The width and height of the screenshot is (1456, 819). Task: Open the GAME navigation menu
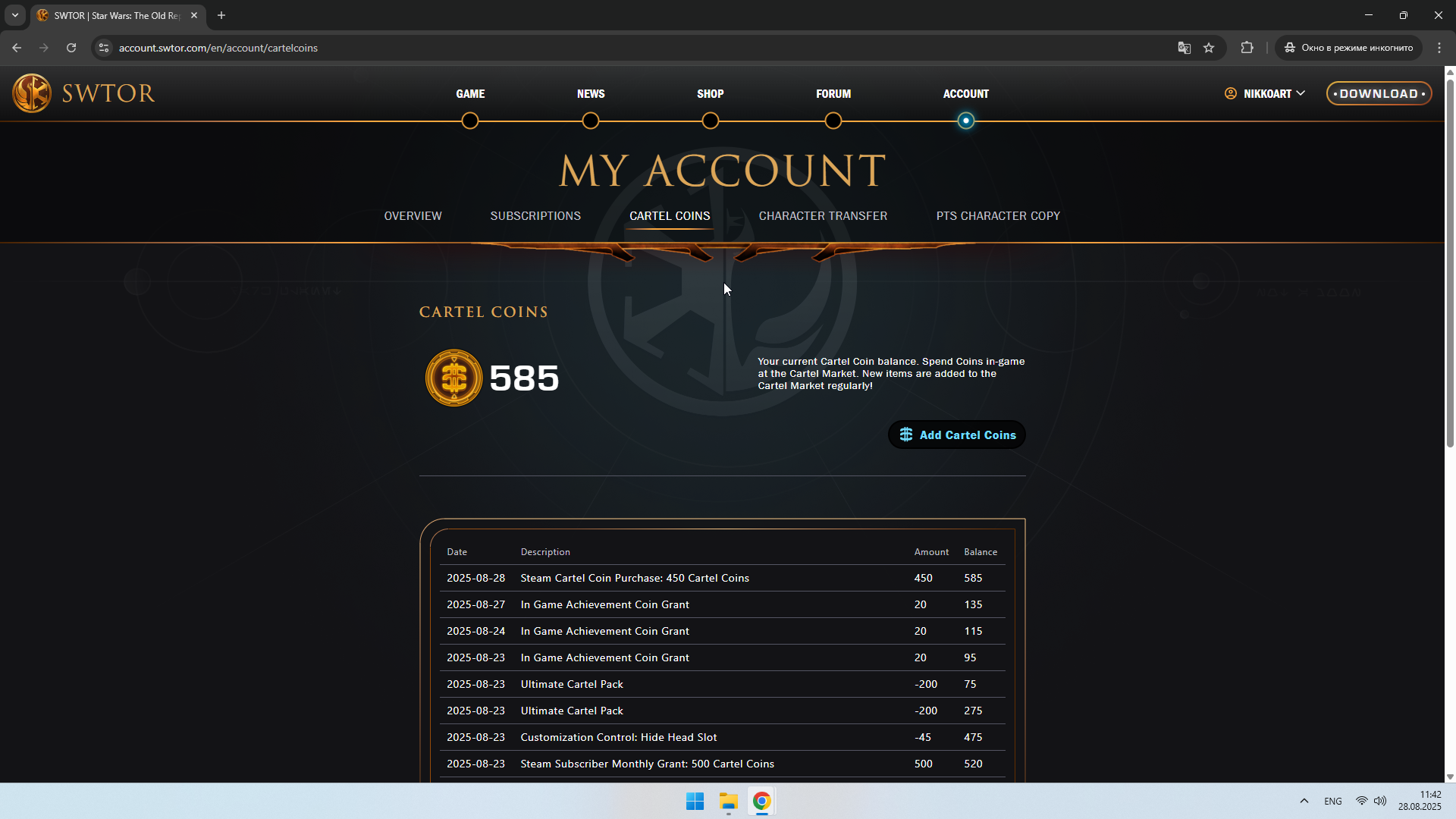pyautogui.click(x=470, y=94)
